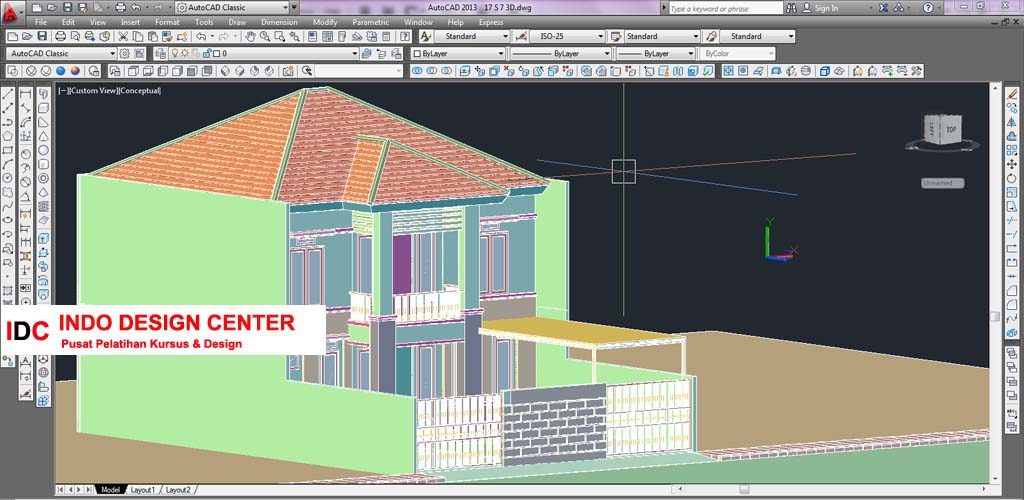Open the text style Standard dropdown
Viewport: 1024px width, 500px height.
pyautogui.click(x=505, y=37)
